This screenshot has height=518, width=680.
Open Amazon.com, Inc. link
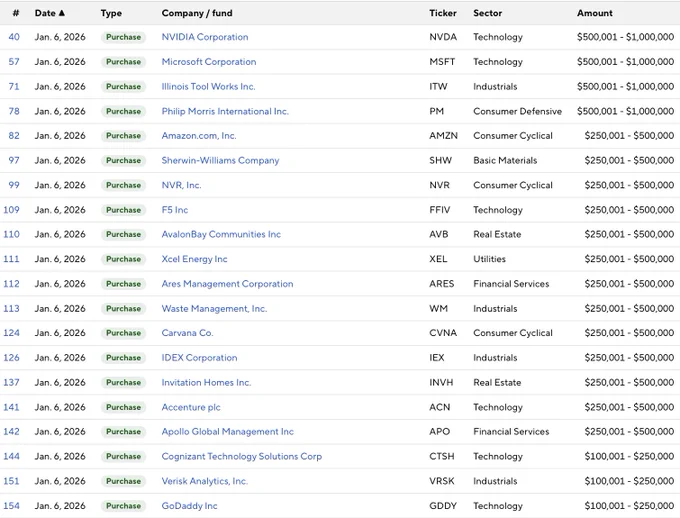199,135
